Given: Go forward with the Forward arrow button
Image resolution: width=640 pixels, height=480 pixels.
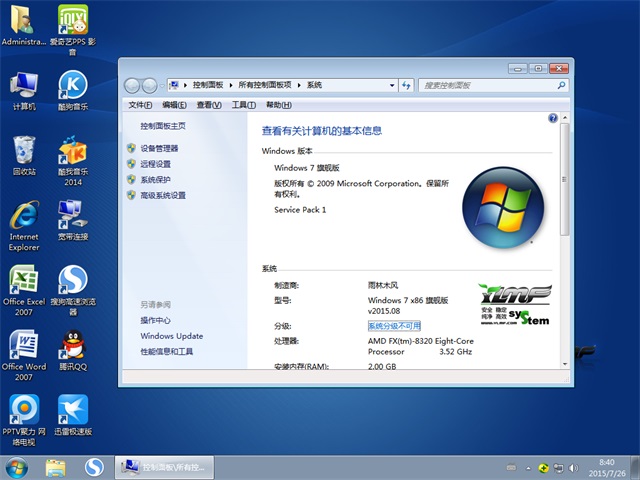Looking at the screenshot, I should [149, 86].
